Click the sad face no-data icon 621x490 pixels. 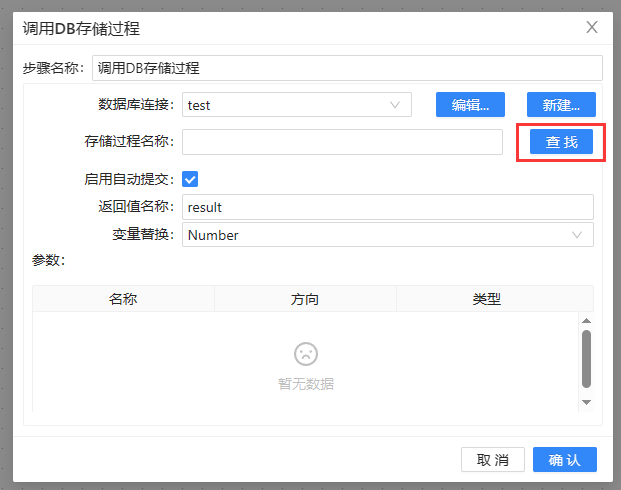(x=305, y=353)
